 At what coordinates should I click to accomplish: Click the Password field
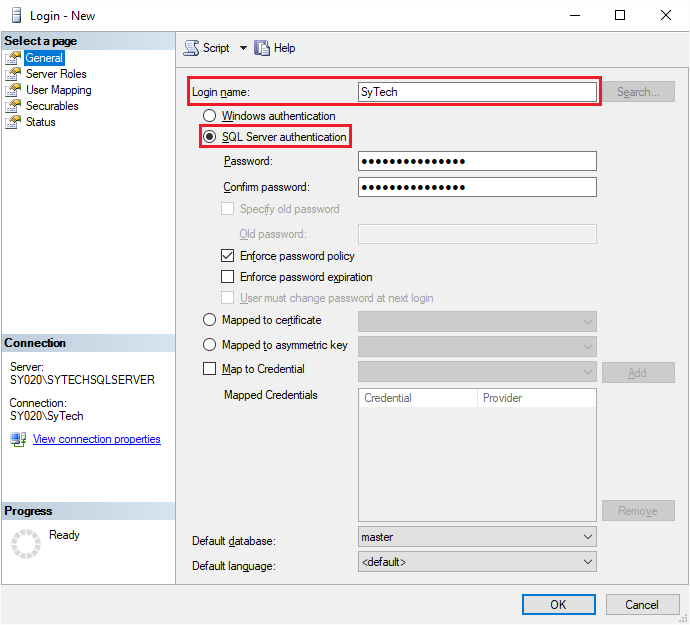pyautogui.click(x=477, y=161)
